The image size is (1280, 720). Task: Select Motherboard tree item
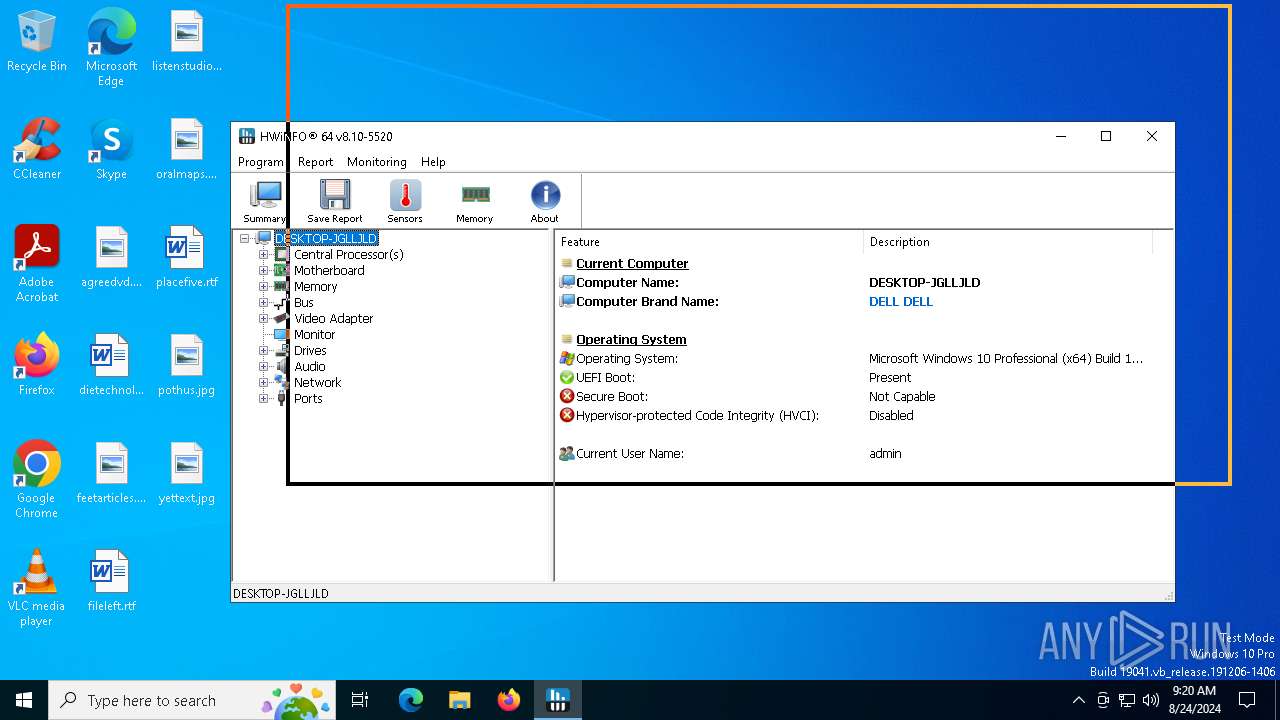tap(329, 271)
